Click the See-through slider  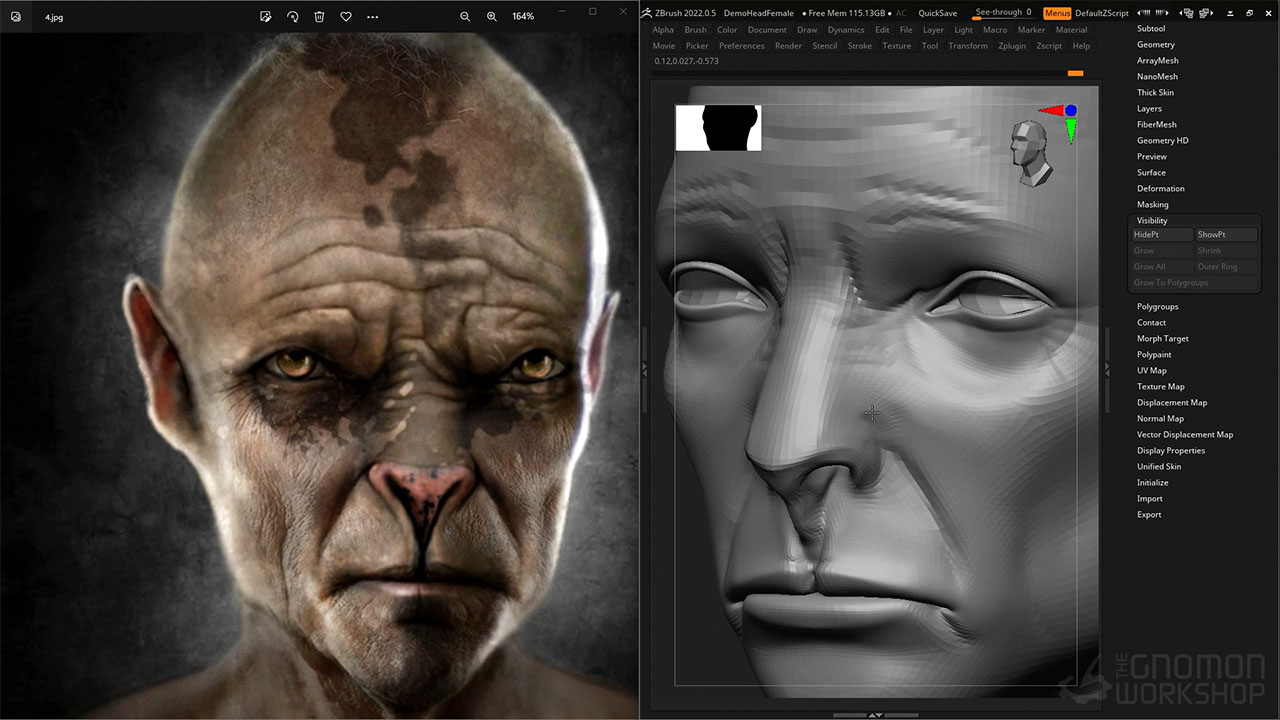pyautogui.click(x=1003, y=13)
